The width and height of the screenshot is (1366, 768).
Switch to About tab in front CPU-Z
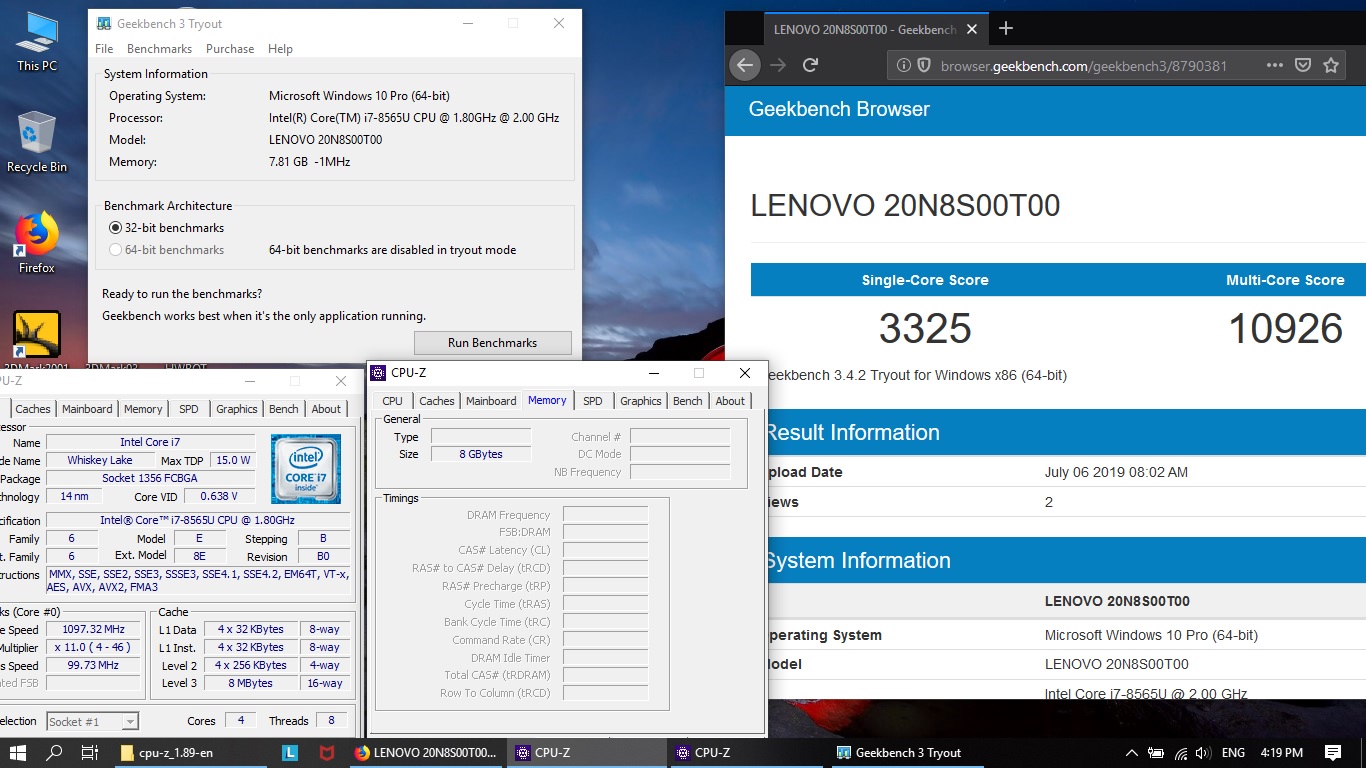730,401
